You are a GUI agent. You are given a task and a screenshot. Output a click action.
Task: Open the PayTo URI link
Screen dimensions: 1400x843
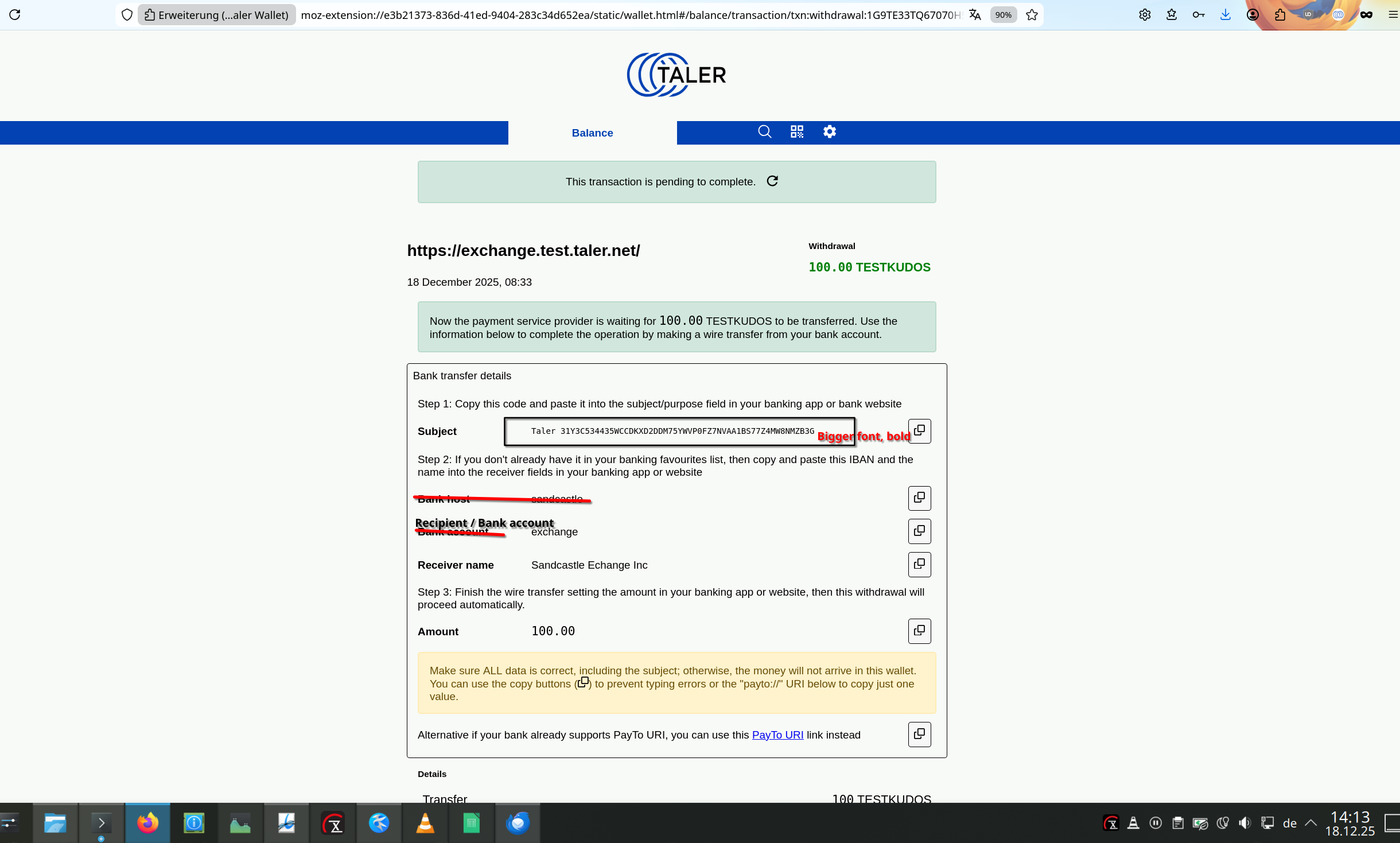777,735
